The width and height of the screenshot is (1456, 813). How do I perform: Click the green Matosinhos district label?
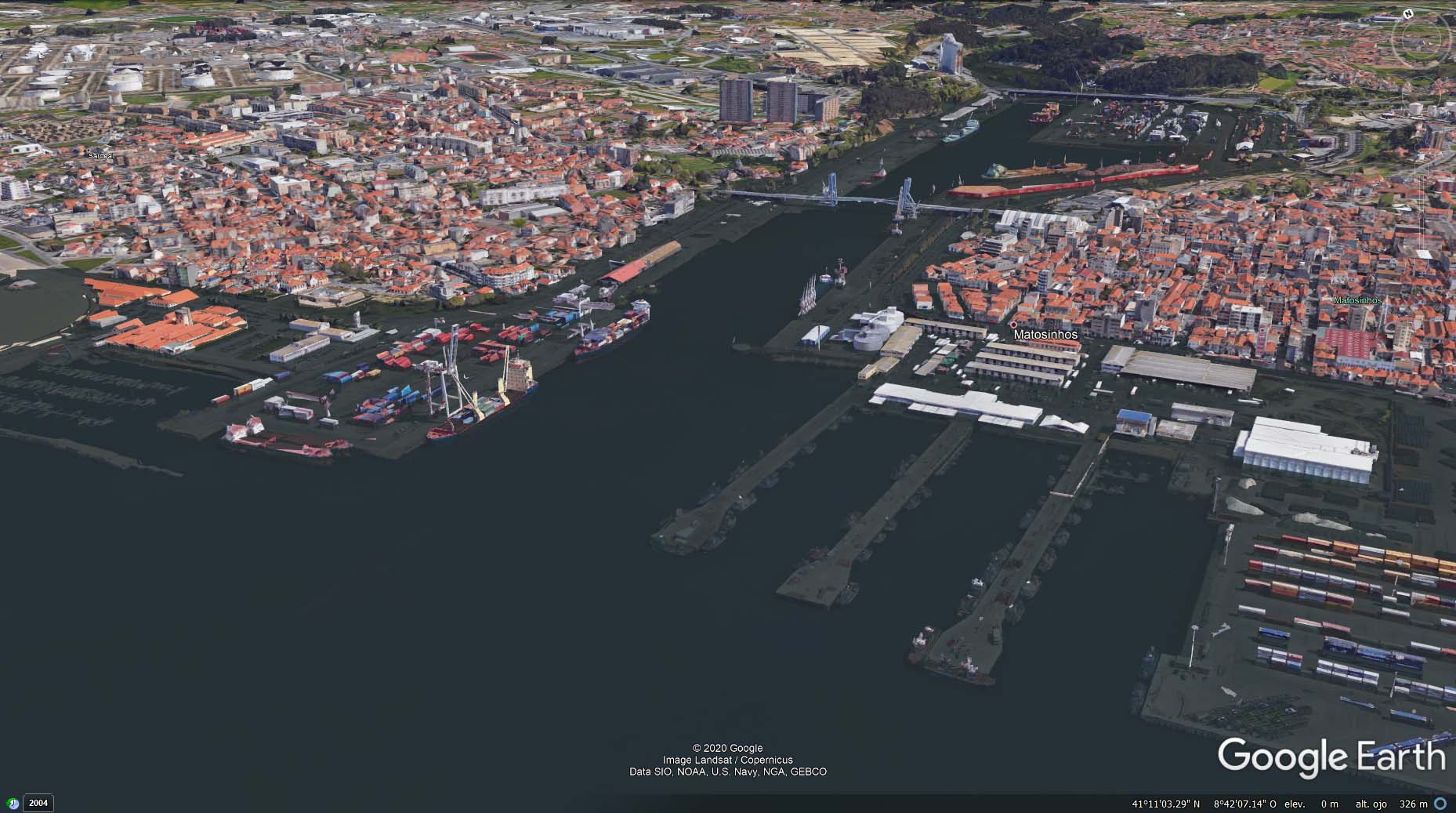[x=1357, y=300]
